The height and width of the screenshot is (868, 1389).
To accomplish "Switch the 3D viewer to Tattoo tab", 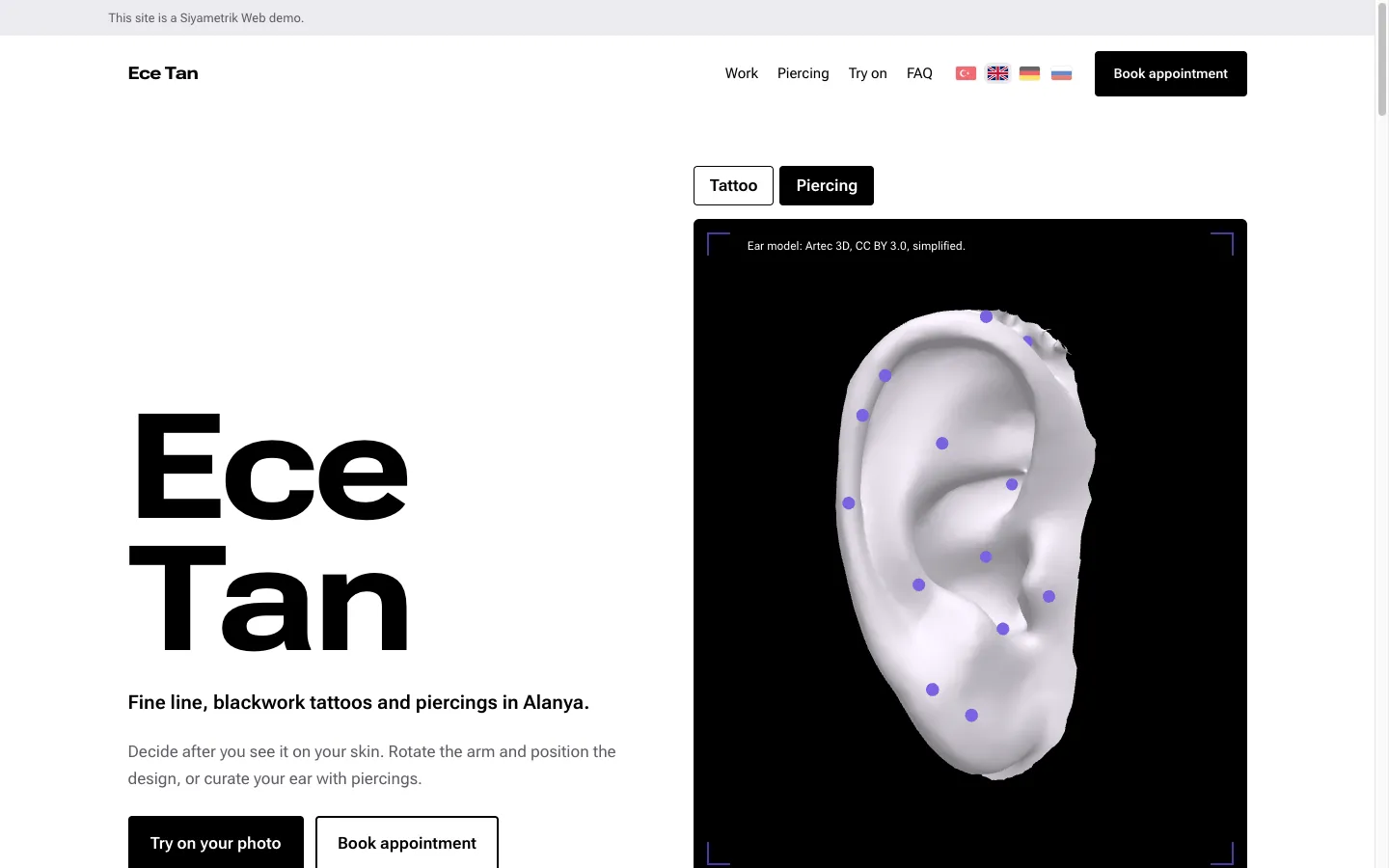I will [733, 186].
